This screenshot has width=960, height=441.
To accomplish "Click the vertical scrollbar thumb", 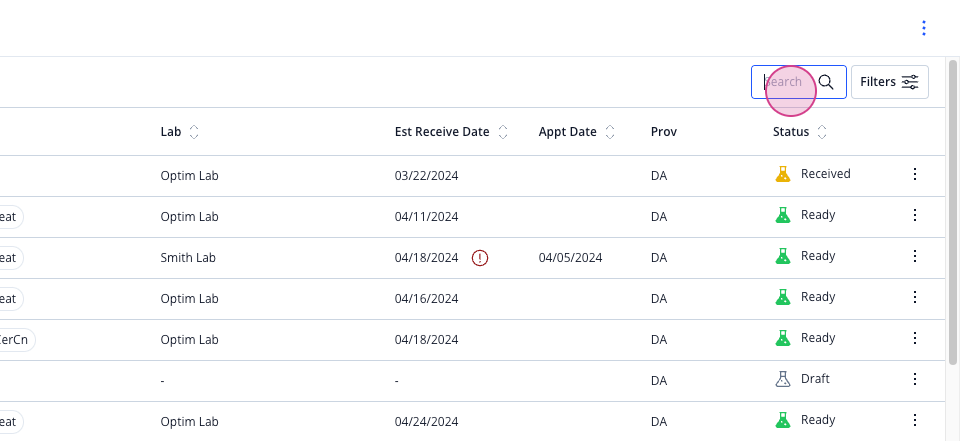I will coord(953,213).
